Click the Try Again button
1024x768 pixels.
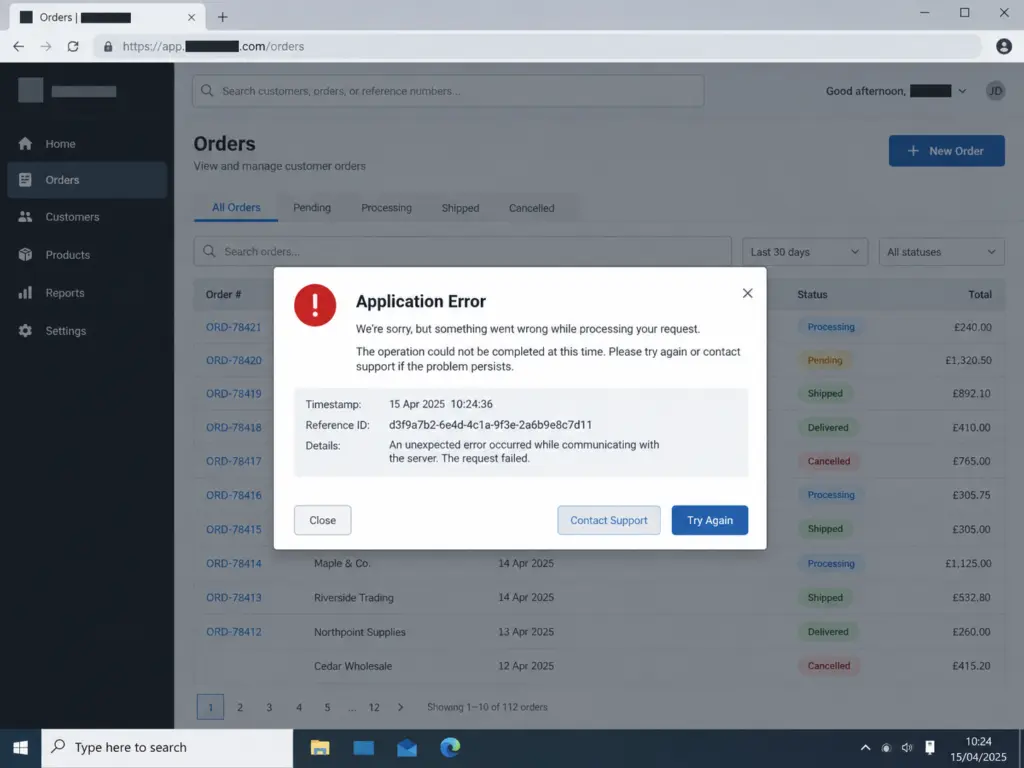coord(710,520)
